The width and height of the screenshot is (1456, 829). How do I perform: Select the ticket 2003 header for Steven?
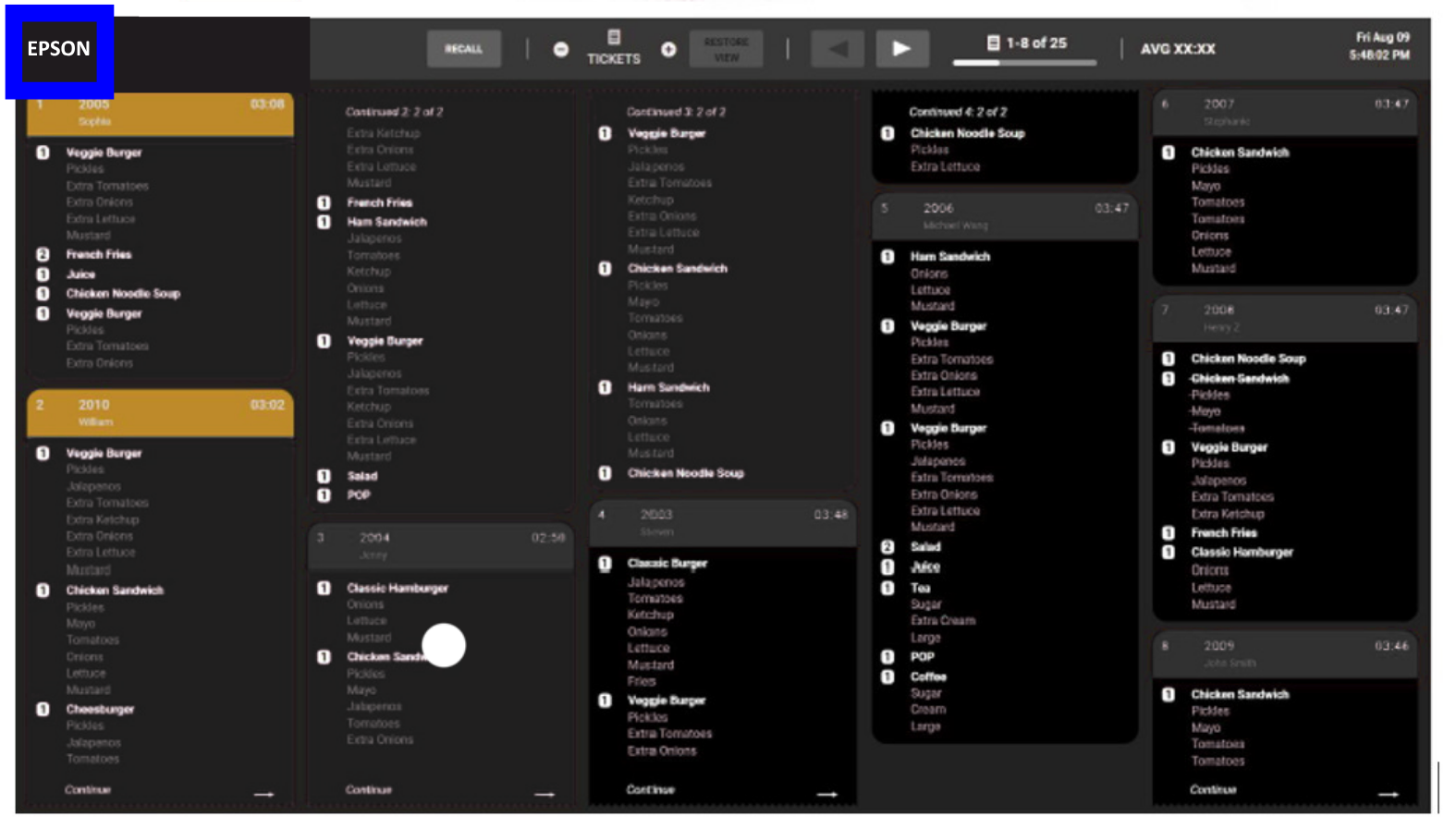(723, 522)
